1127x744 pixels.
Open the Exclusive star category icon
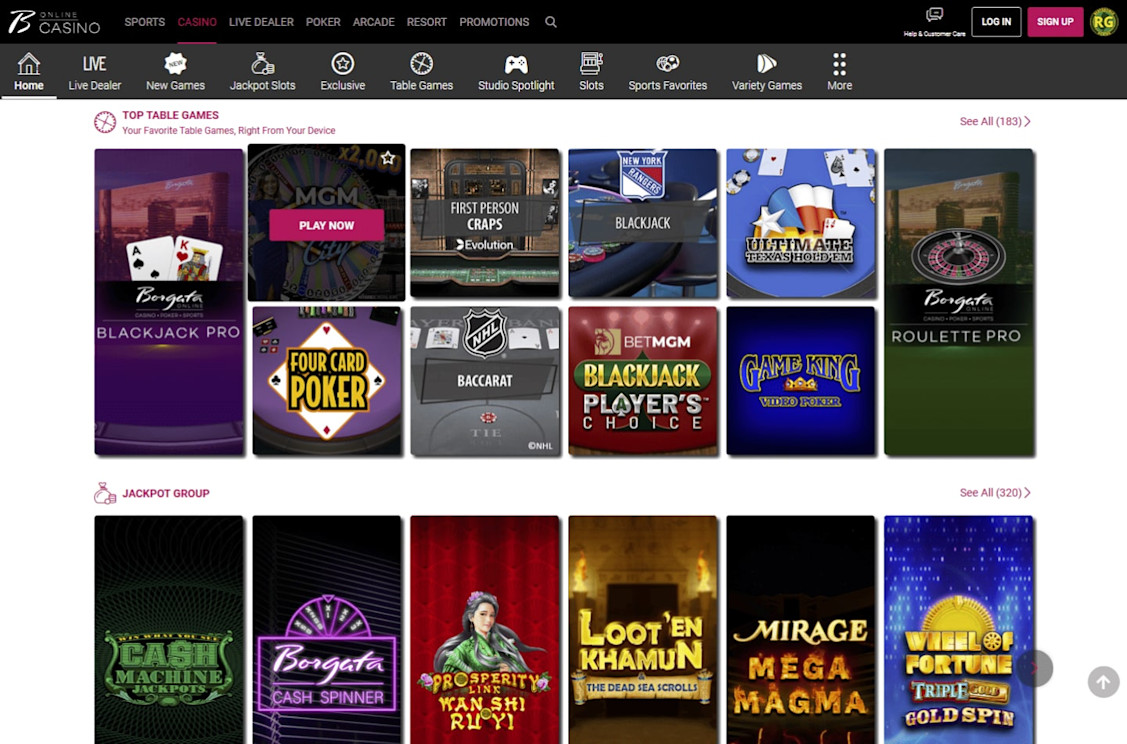[x=343, y=64]
